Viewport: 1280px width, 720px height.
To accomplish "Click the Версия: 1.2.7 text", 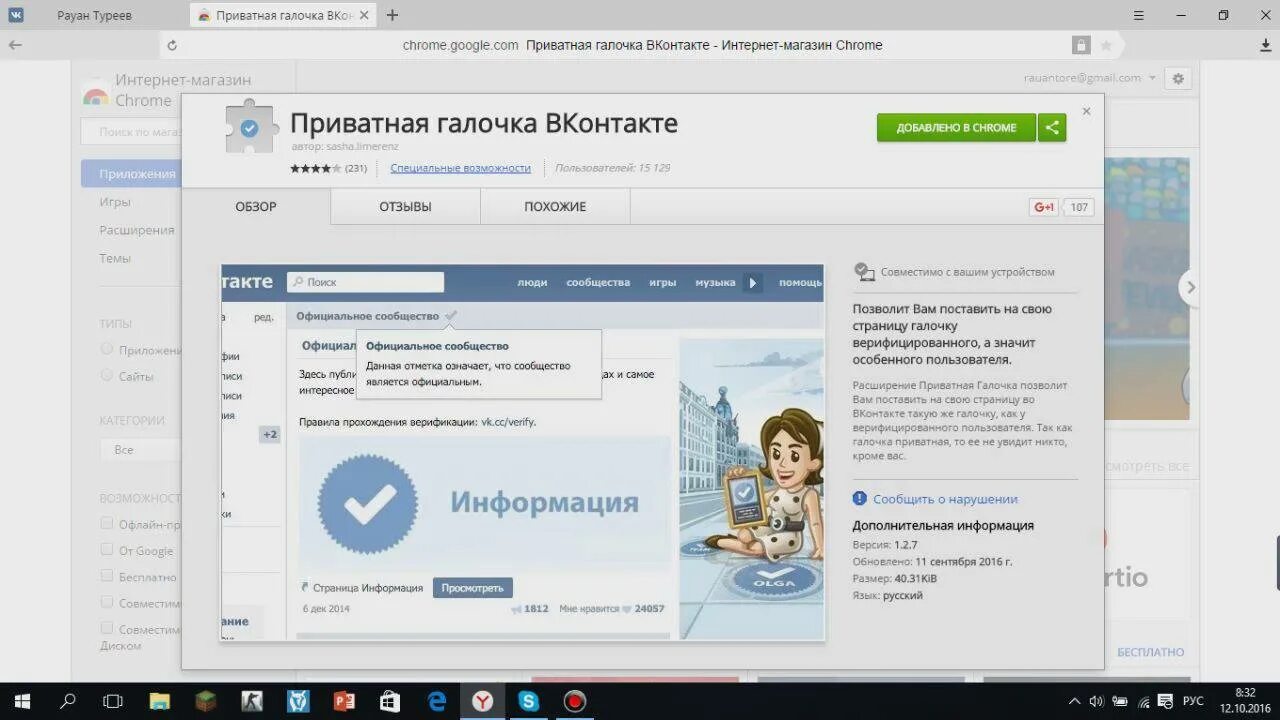I will point(884,545).
